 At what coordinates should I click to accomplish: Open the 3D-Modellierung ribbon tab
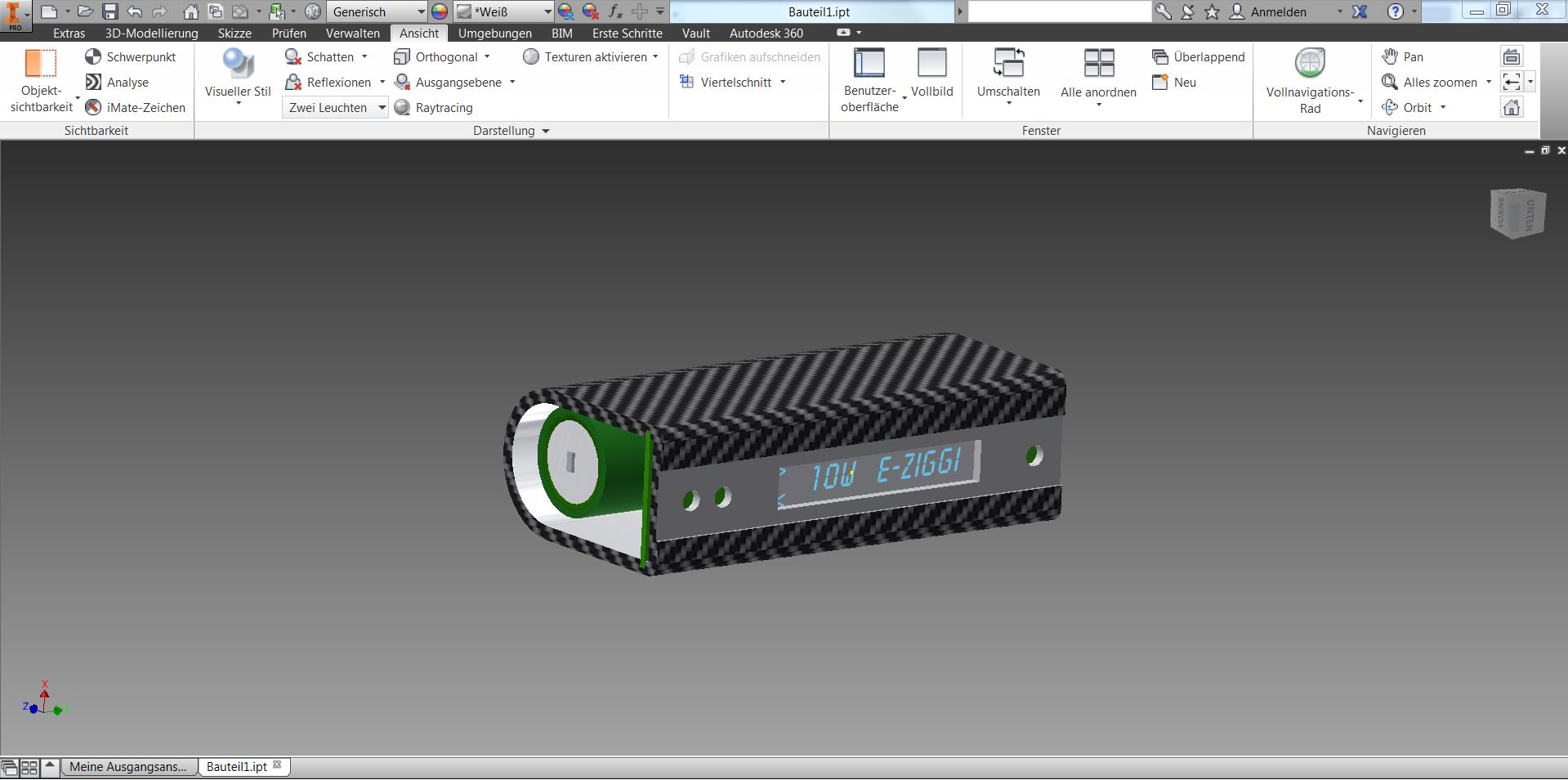coord(151,33)
